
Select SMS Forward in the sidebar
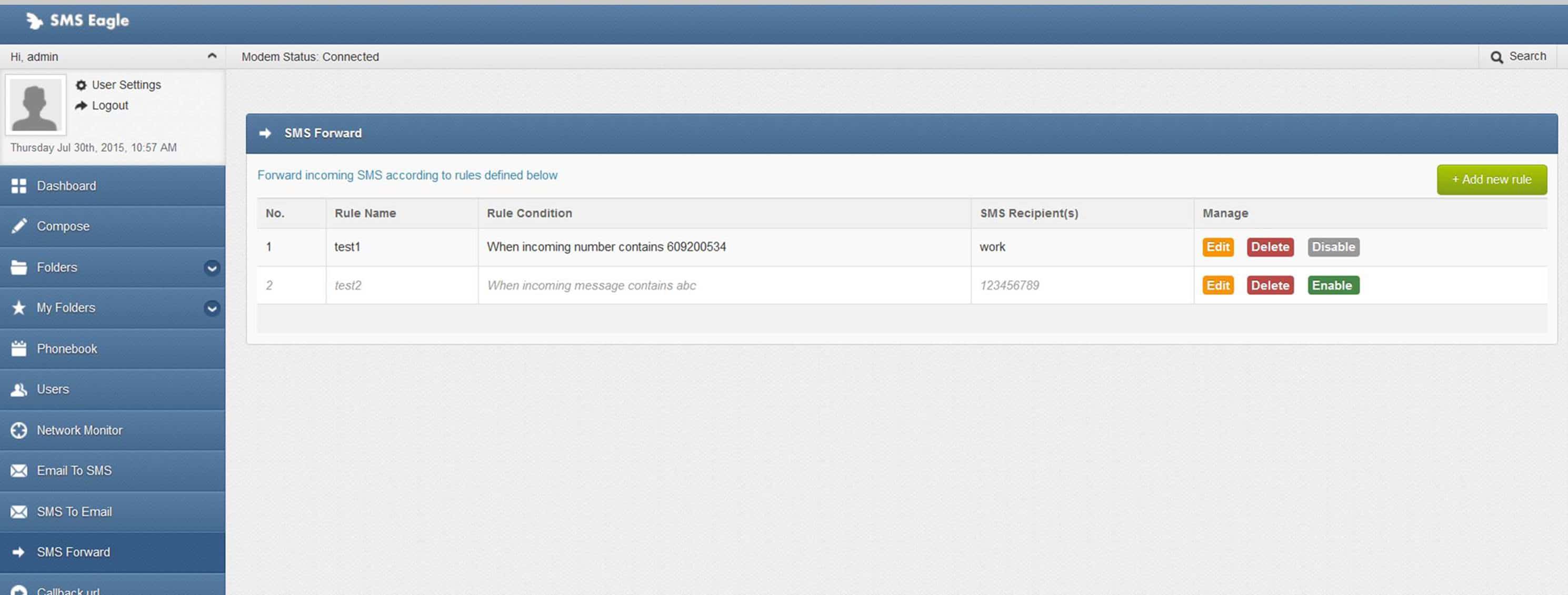(x=113, y=552)
